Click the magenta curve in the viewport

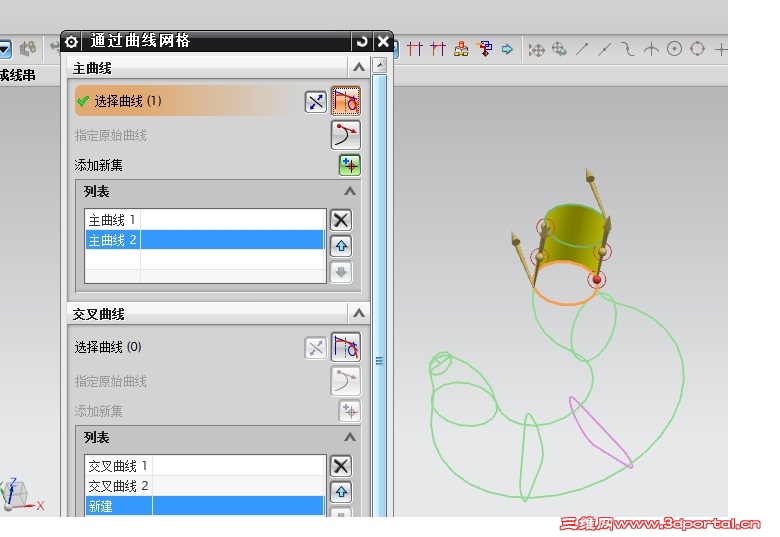click(x=599, y=432)
